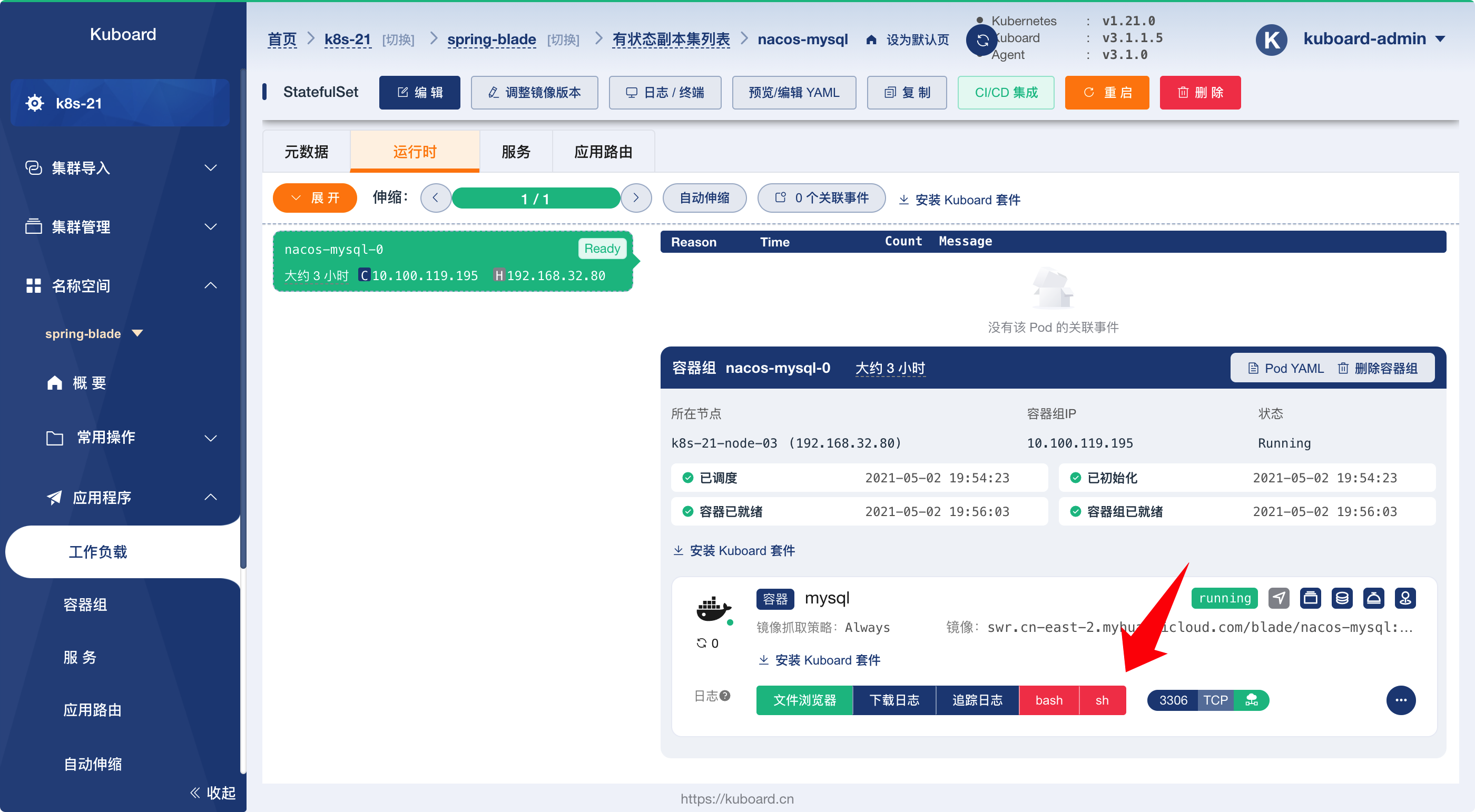Click 预览/编辑 YAML button
This screenshot has width=1475, height=812.
(794, 92)
